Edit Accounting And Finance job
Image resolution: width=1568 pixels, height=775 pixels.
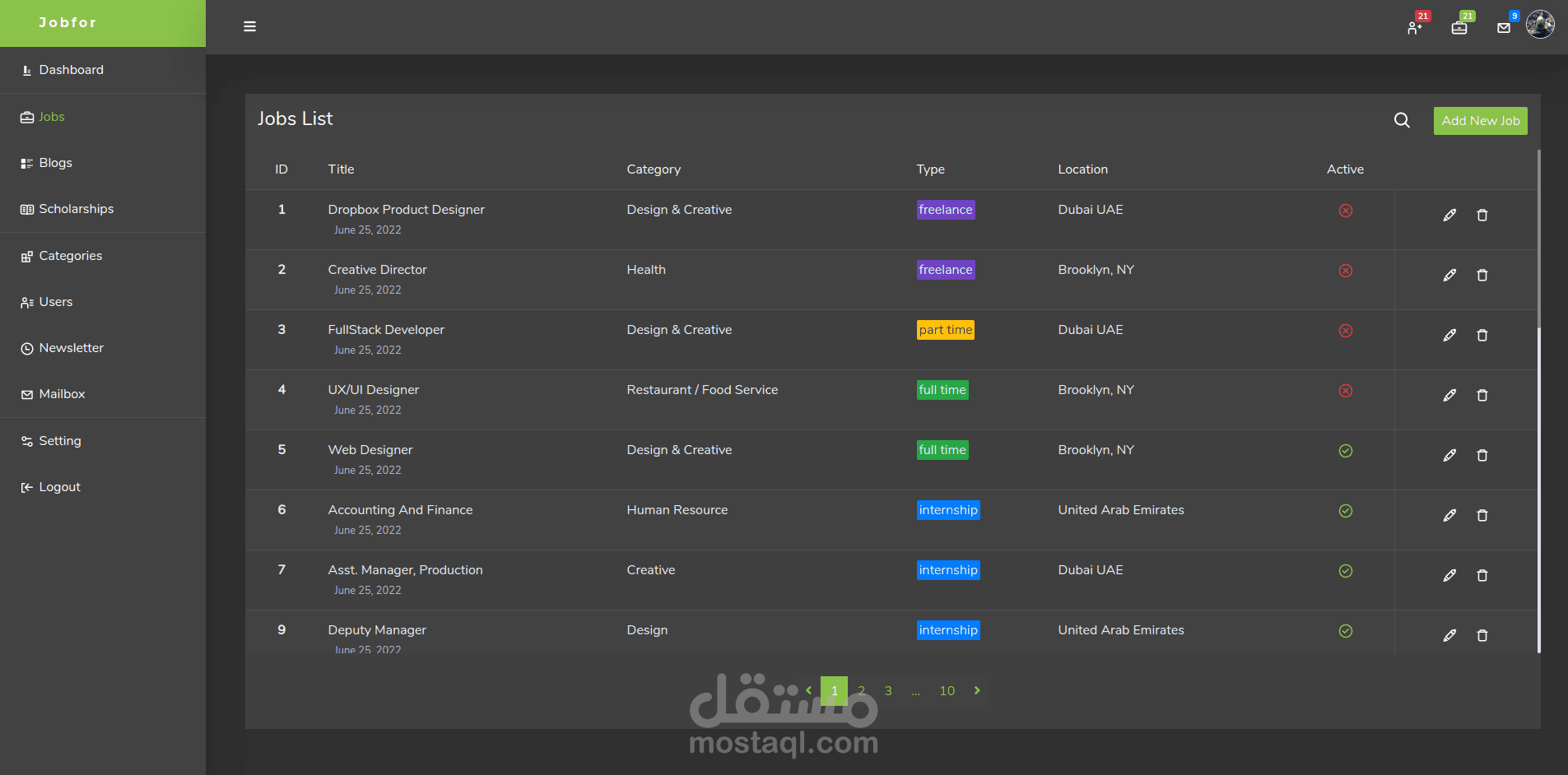point(1449,515)
